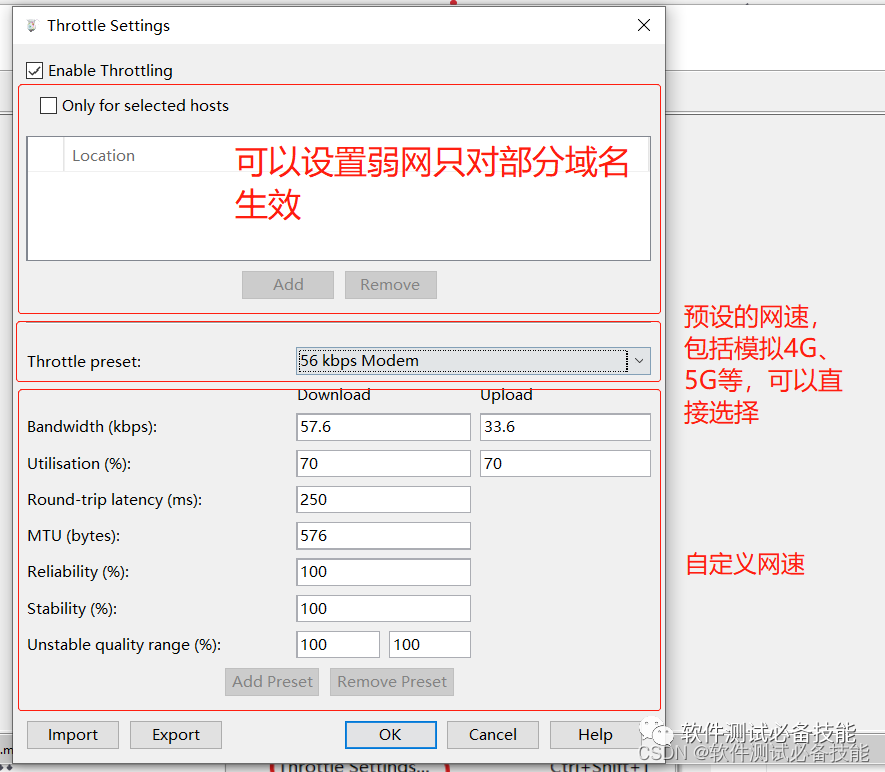
Task: Click second Unstable quality range field
Action: coord(430,644)
